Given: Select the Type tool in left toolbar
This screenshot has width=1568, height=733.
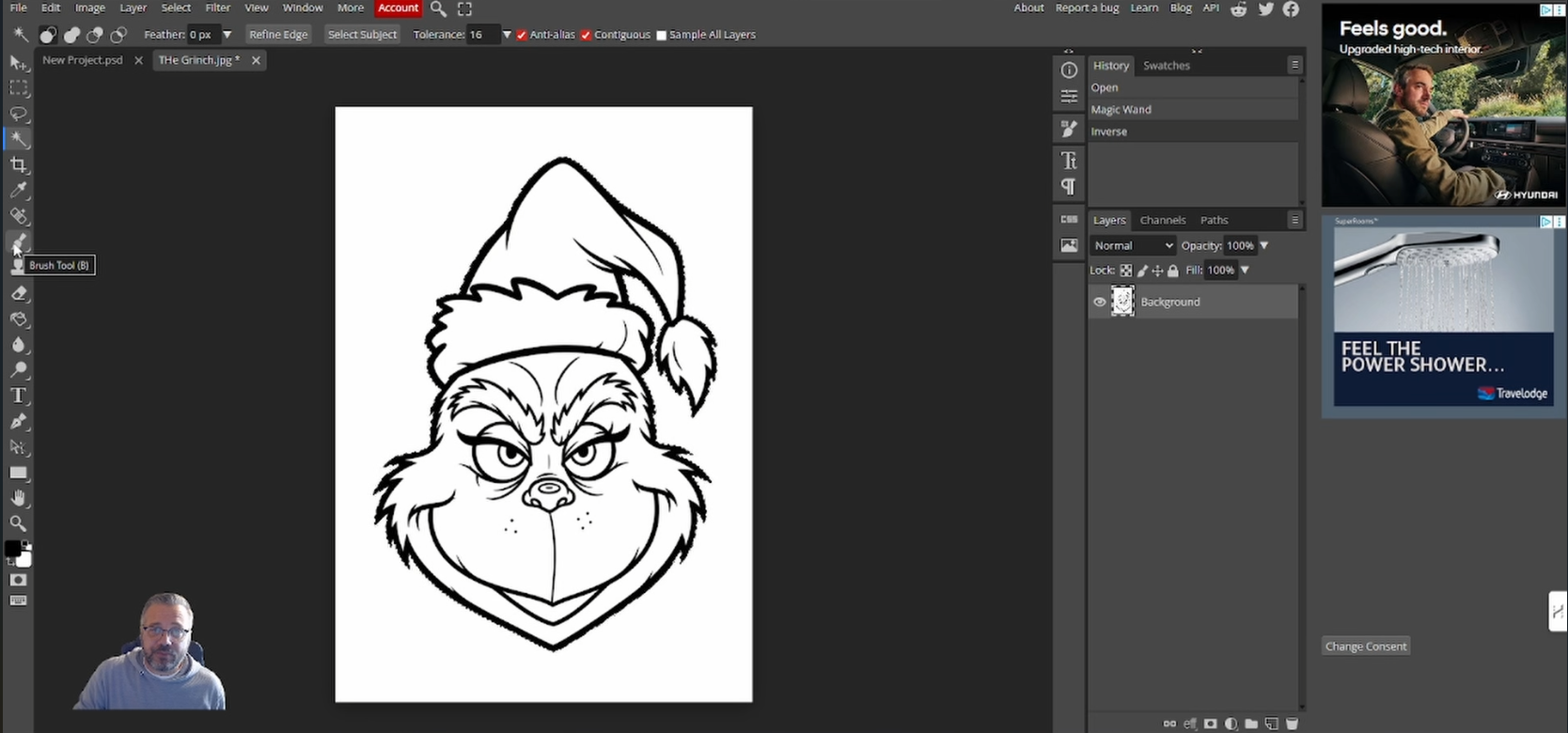Looking at the screenshot, I should (x=18, y=396).
